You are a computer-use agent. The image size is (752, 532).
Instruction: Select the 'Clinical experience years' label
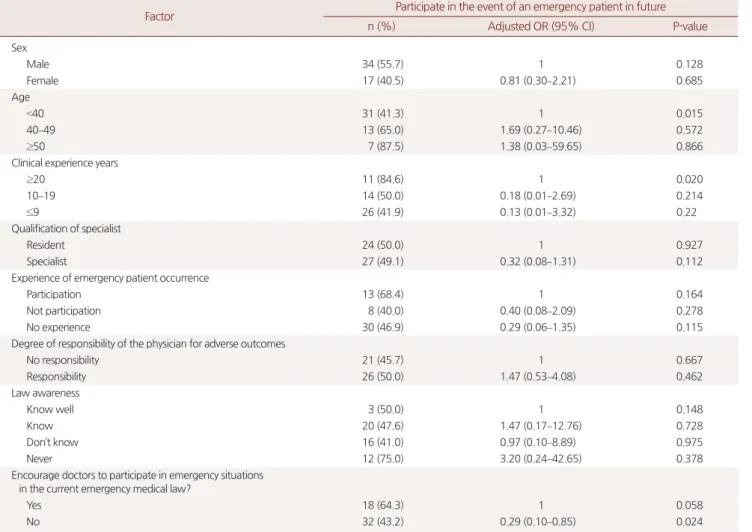click(x=65, y=163)
